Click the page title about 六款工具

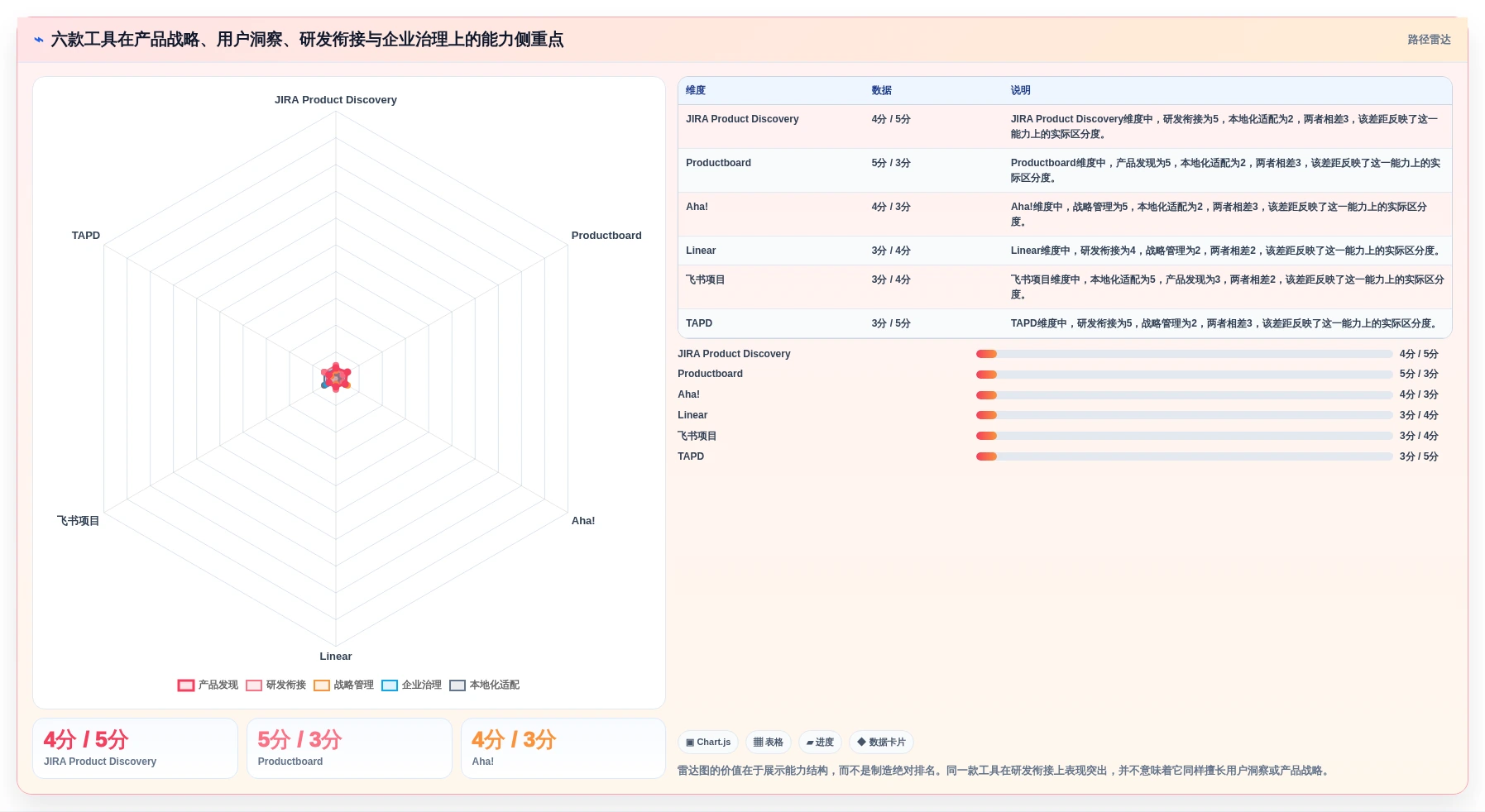click(307, 40)
